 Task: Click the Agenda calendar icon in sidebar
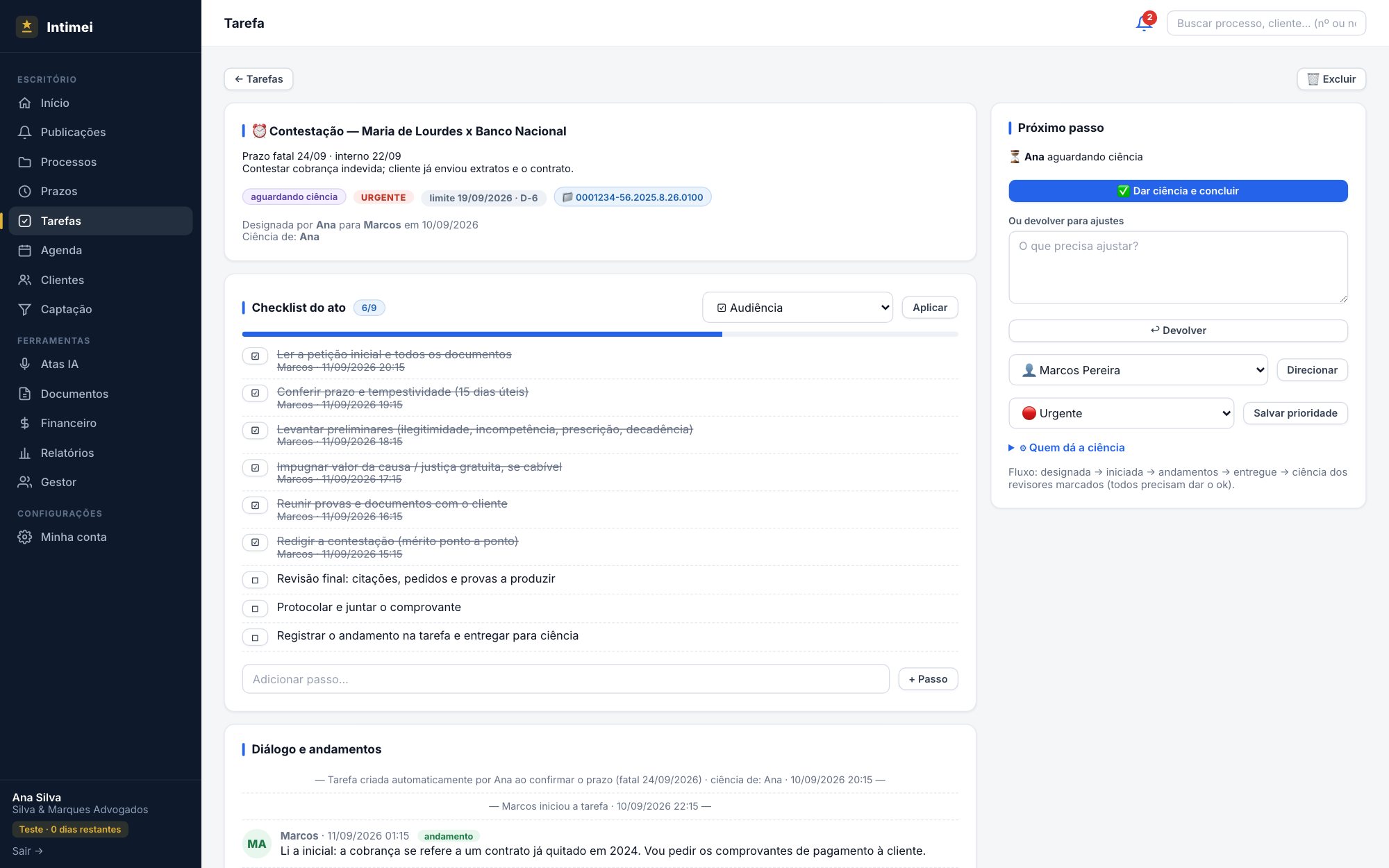click(x=25, y=250)
